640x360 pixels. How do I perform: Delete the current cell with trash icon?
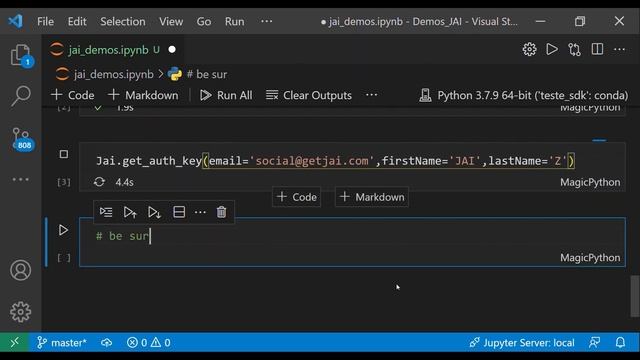click(x=221, y=212)
